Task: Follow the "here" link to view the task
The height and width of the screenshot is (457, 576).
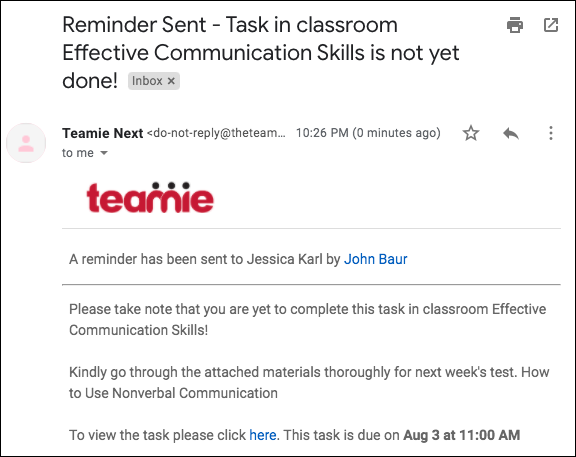Action: [263, 435]
